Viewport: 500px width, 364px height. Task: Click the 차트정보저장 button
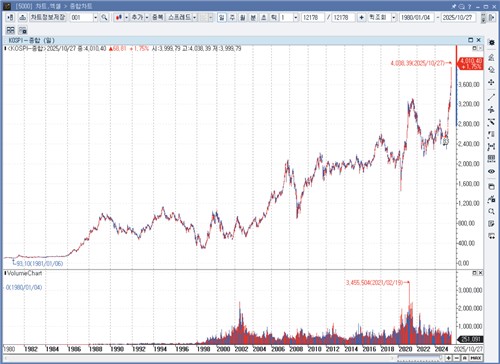48,17
